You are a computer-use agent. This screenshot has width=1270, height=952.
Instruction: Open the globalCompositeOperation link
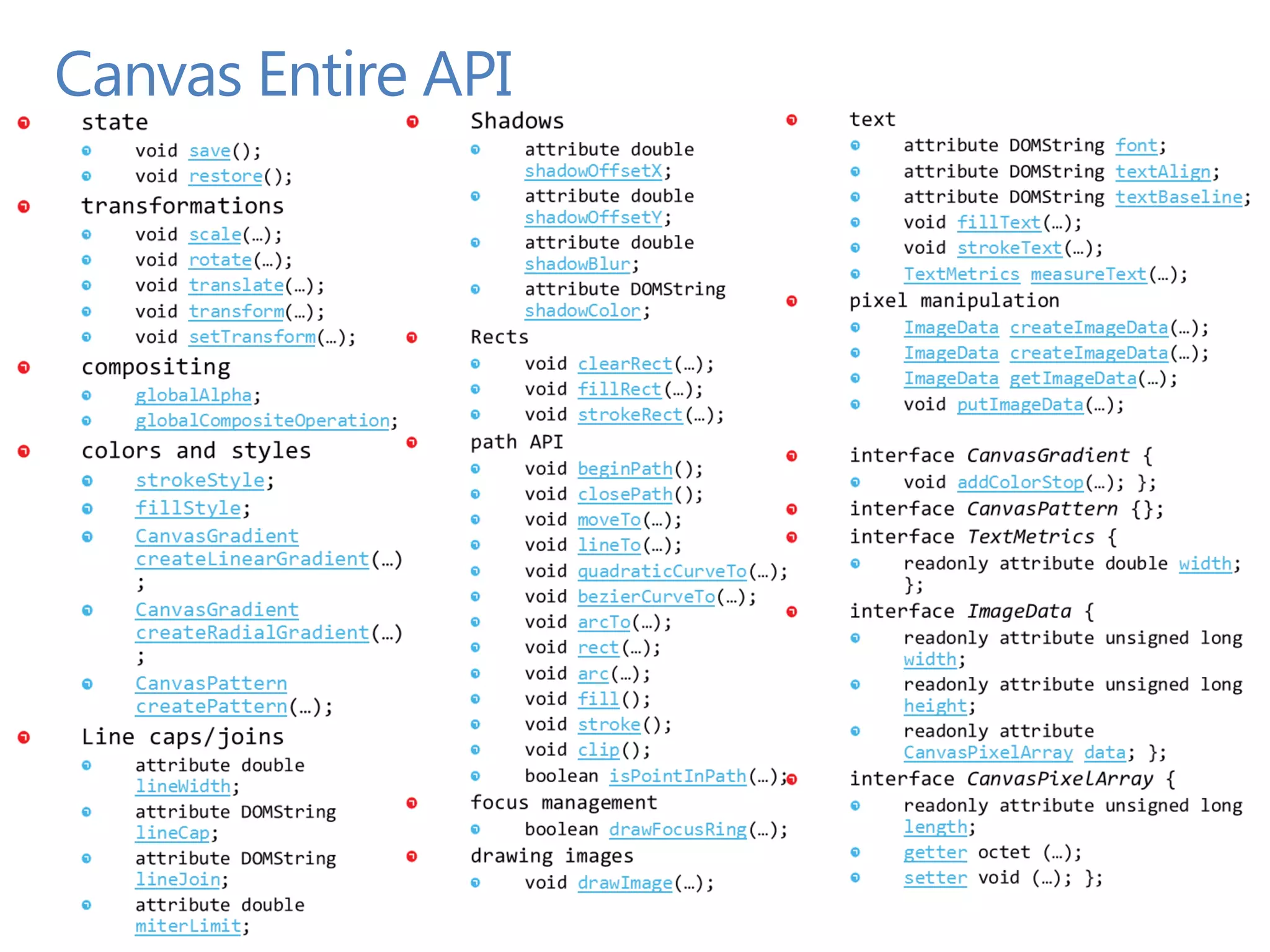262,421
